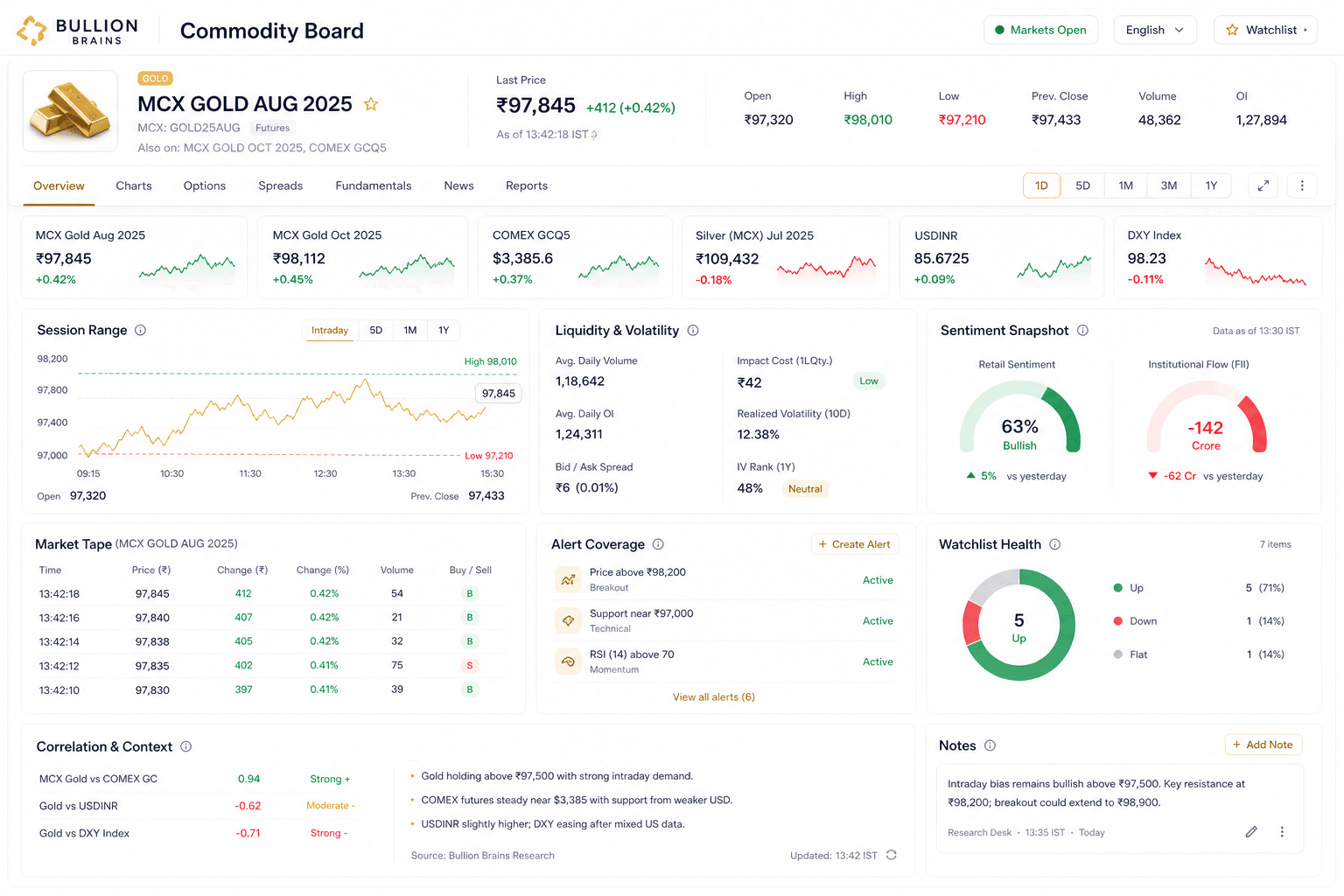Click the refresh icon beside the 13:42:18 IST timestamp
1344x896 pixels.
click(x=594, y=135)
